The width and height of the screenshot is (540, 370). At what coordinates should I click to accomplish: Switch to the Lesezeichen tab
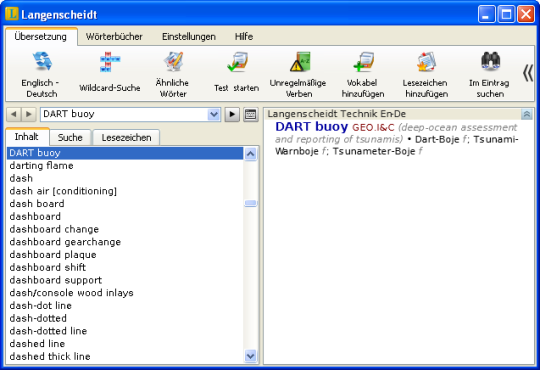[x=126, y=137]
